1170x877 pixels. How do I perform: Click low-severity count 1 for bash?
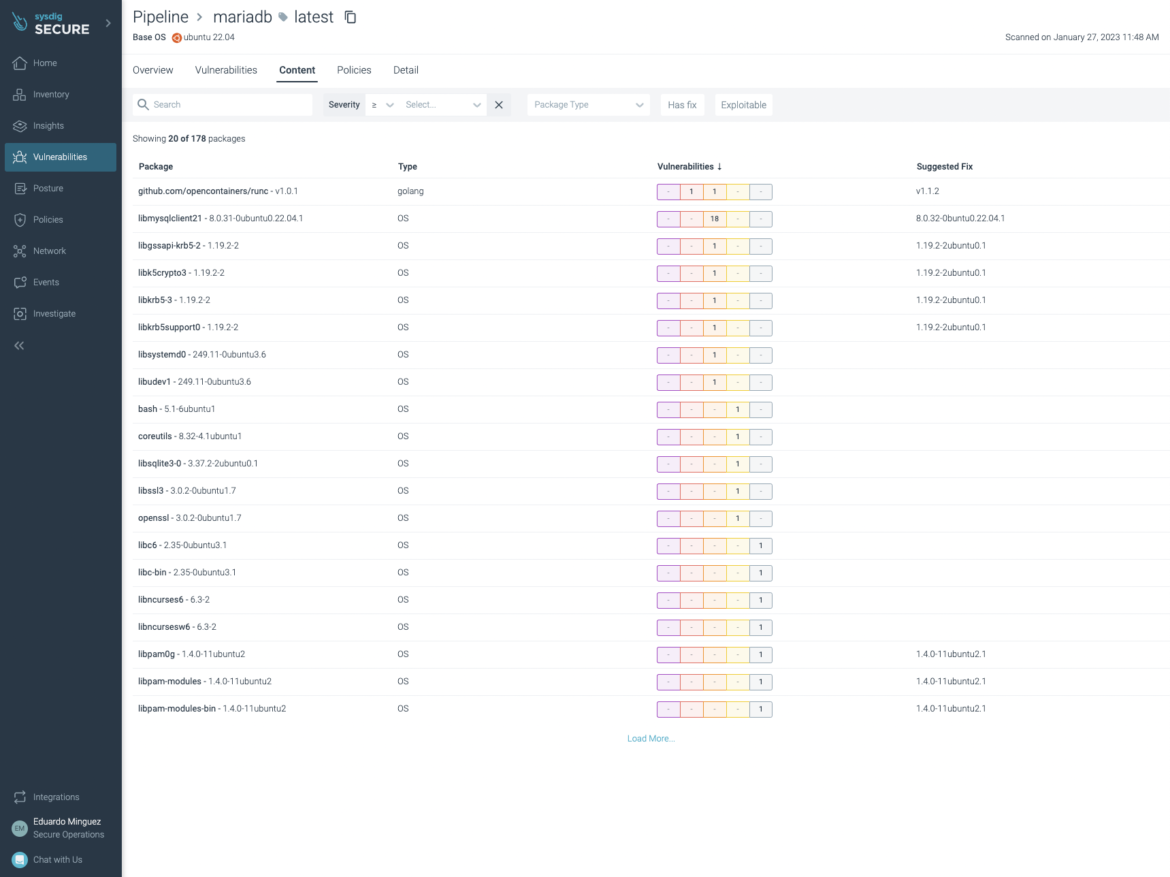[x=738, y=410]
